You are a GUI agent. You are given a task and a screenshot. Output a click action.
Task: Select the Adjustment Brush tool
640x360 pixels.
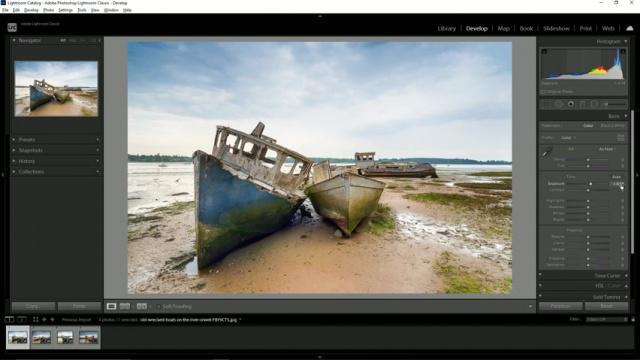[x=614, y=104]
